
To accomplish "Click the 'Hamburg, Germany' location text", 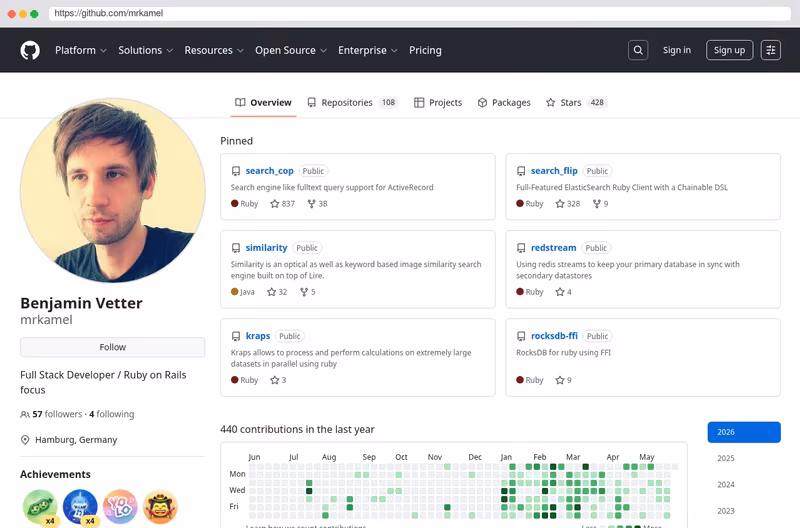I will [76, 440].
